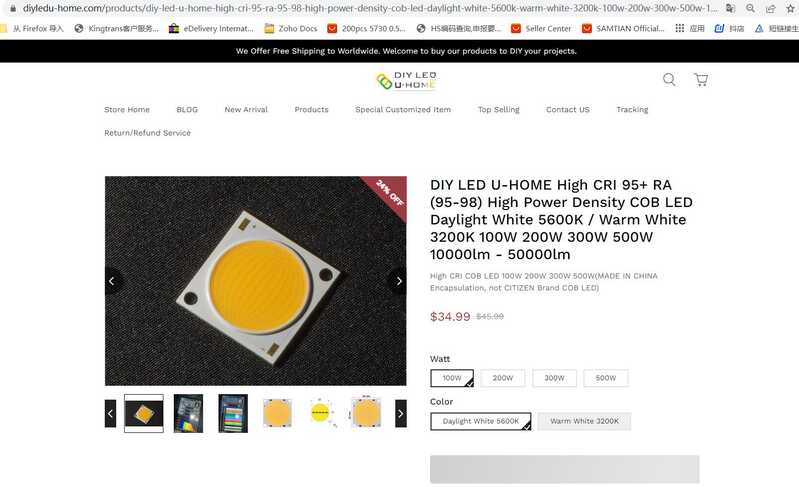Image resolution: width=799 pixels, height=487 pixels.
Task: Click the browser bookmark star icon
Action: [x=790, y=8]
